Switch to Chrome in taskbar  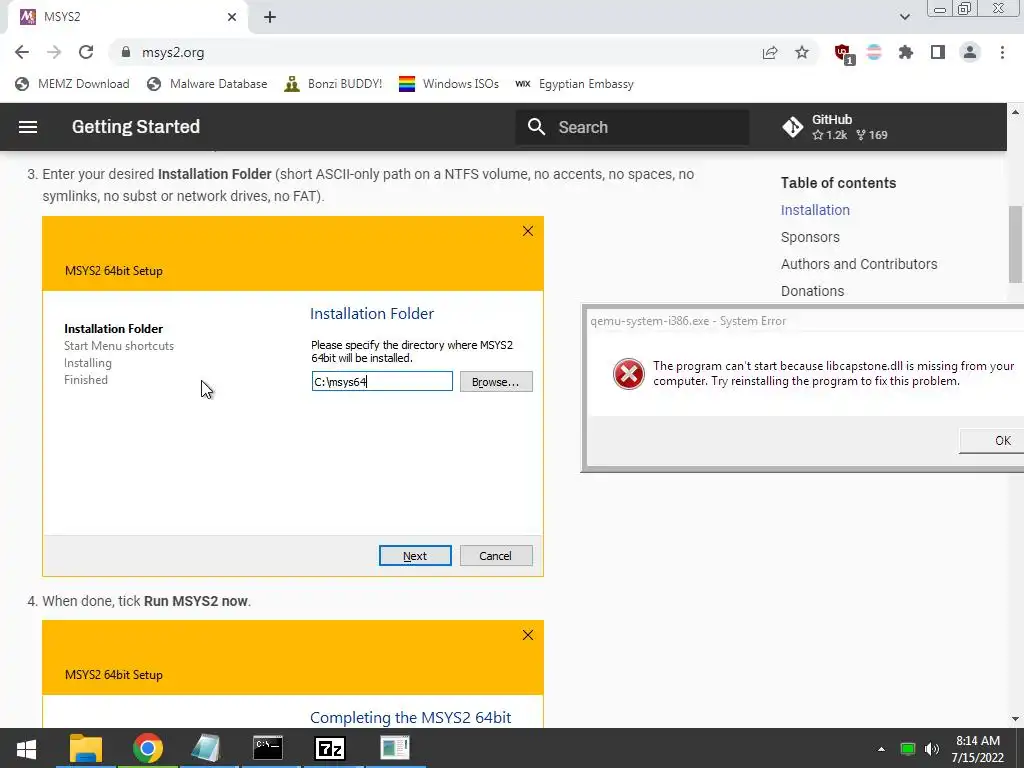tap(148, 748)
